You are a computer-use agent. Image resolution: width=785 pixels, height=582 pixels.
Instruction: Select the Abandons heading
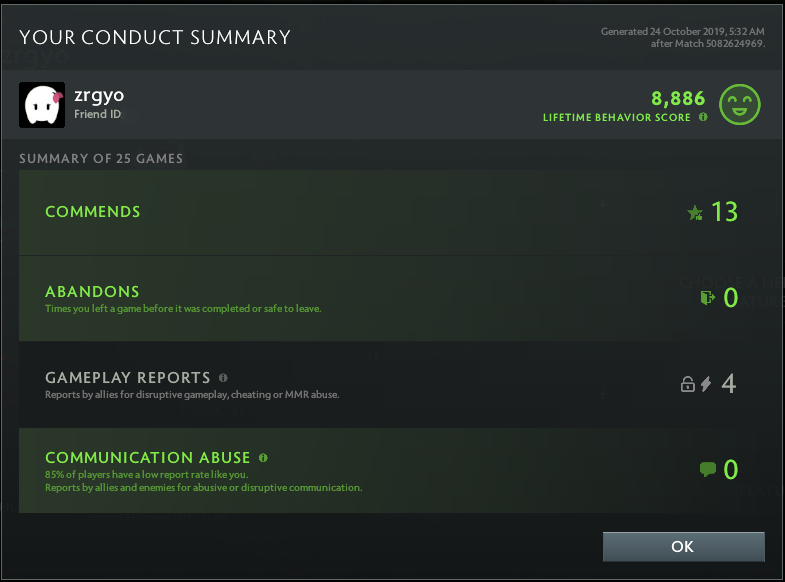[92, 292]
